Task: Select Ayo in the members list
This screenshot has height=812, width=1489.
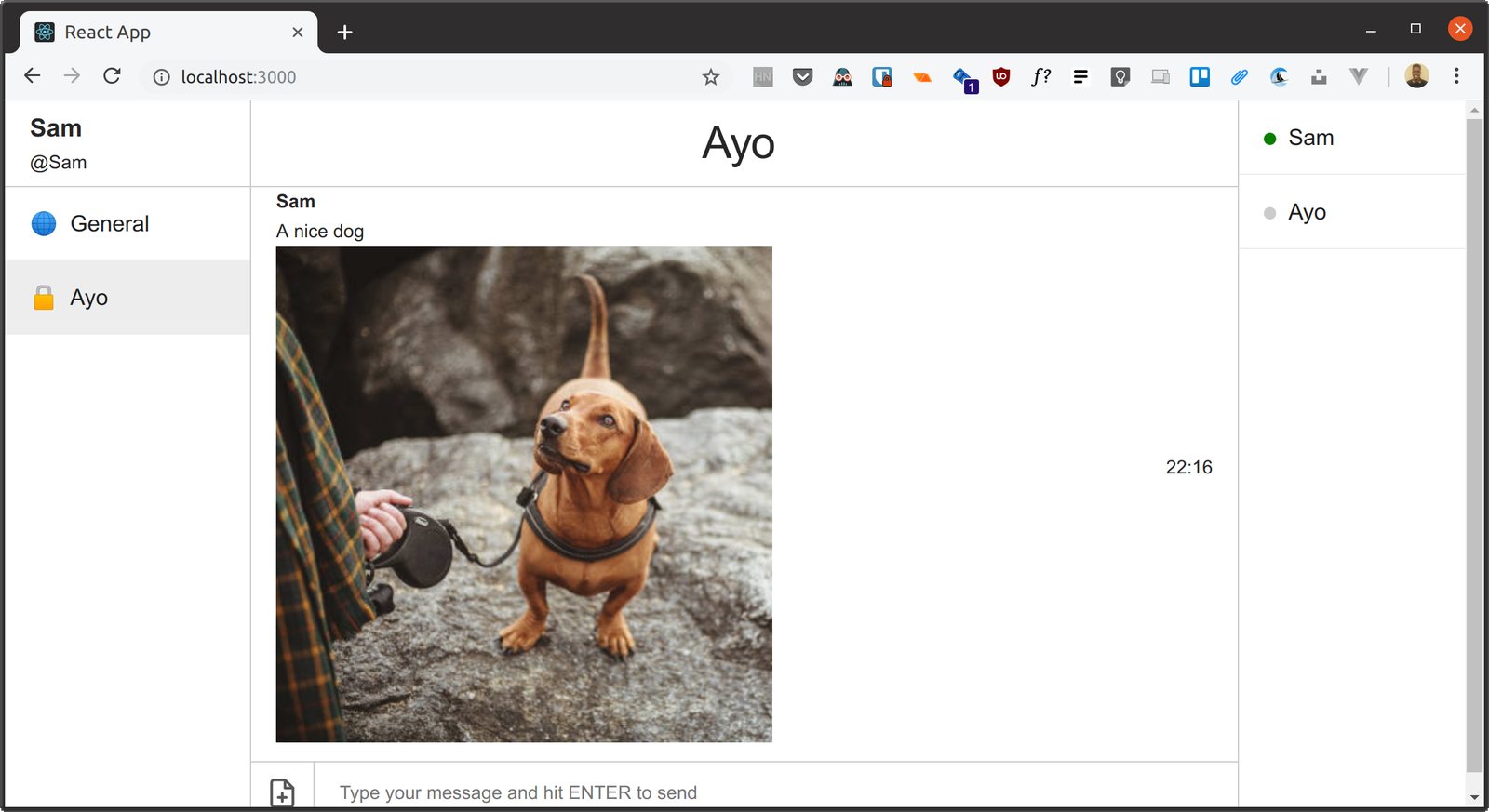Action: point(1352,212)
